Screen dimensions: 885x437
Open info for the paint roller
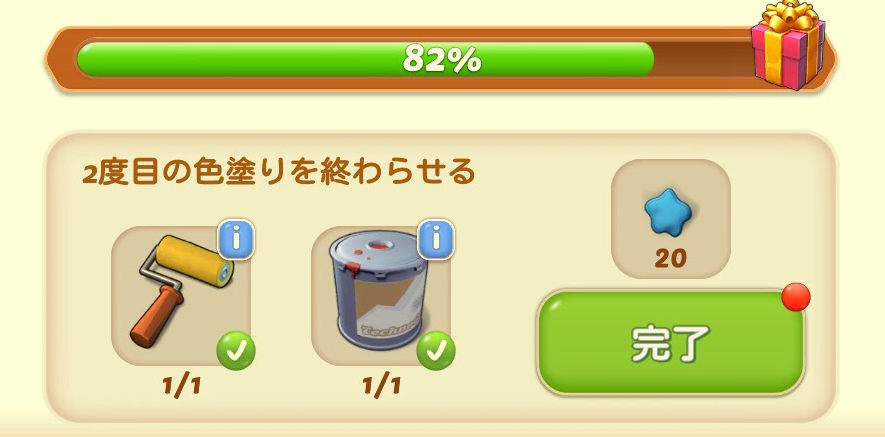tap(236, 239)
